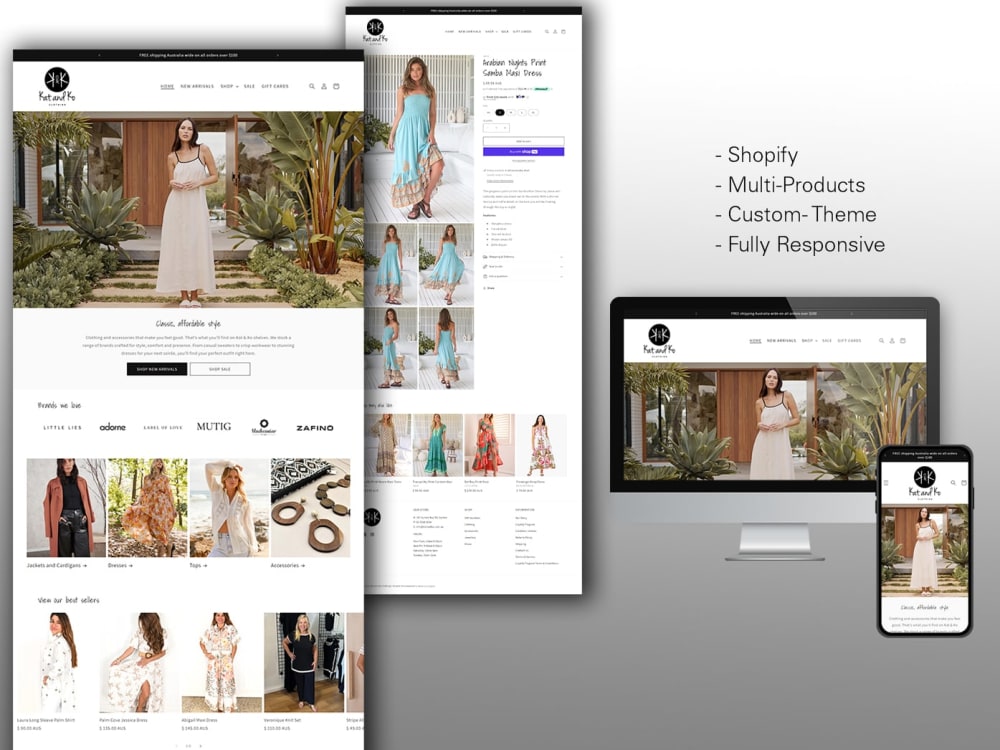Open cart icon in large homepage header
The width and height of the screenshot is (1000, 750).
click(336, 86)
